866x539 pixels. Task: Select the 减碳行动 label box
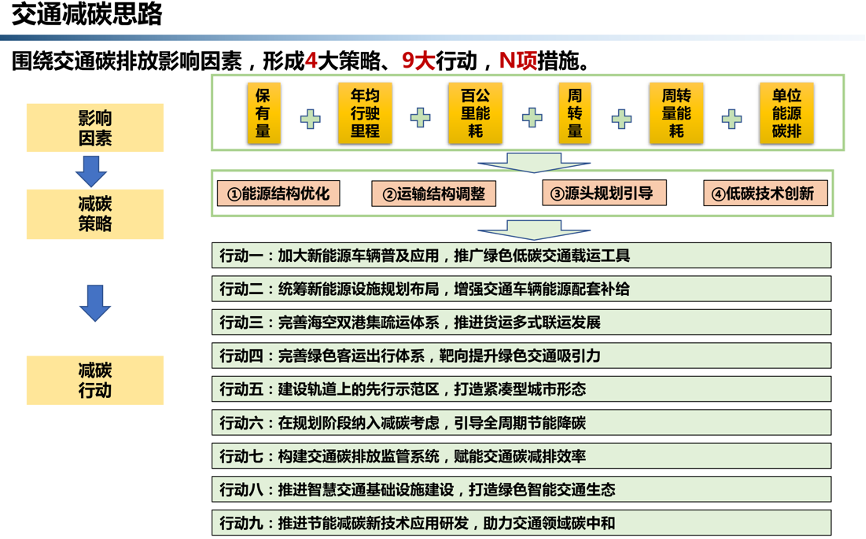pyautogui.click(x=95, y=380)
